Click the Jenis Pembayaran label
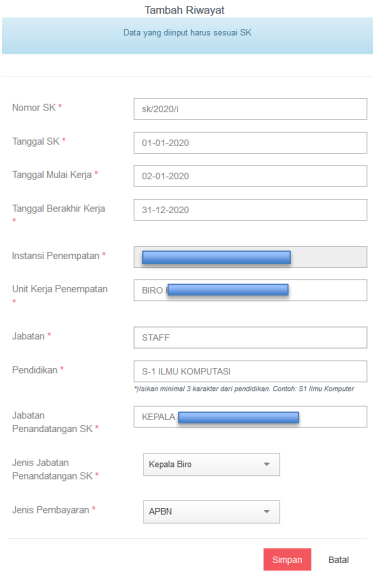375x576 pixels. pyautogui.click(x=51, y=510)
